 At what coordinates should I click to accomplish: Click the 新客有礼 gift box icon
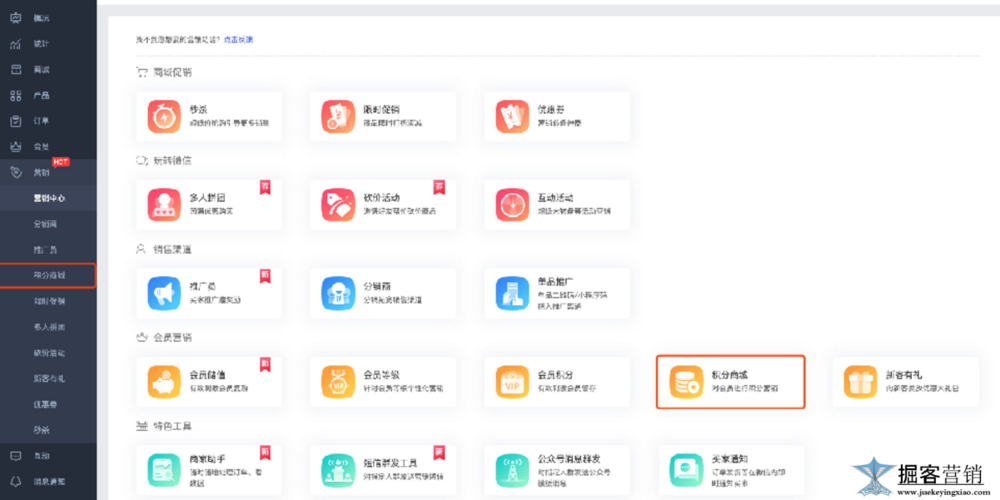[x=859, y=381]
